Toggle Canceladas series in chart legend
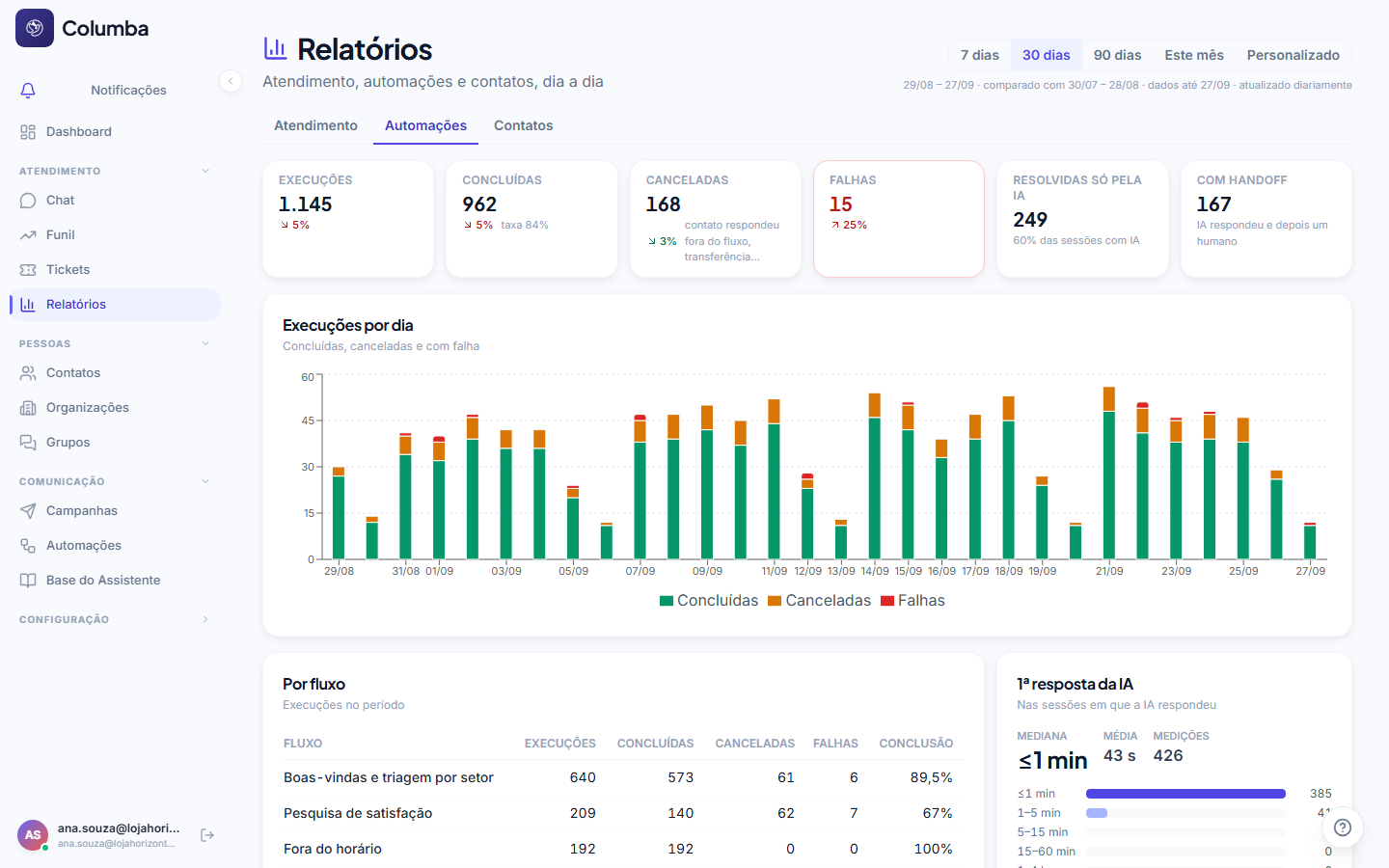 click(x=819, y=601)
